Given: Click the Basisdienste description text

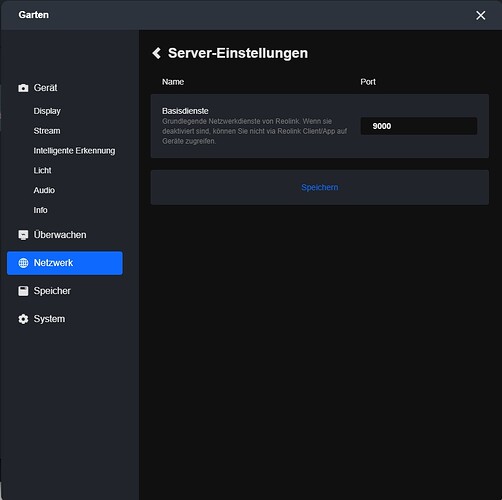Looking at the screenshot, I should pyautogui.click(x=255, y=131).
